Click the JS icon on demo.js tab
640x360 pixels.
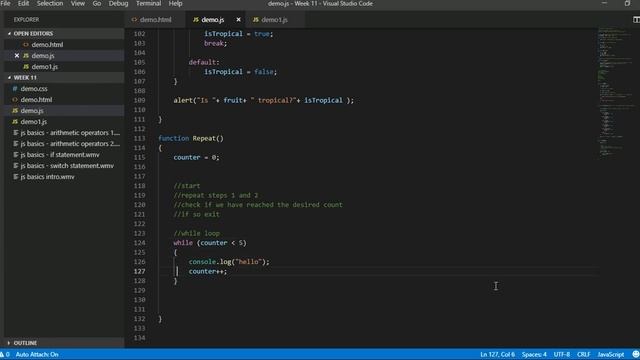click(196, 20)
